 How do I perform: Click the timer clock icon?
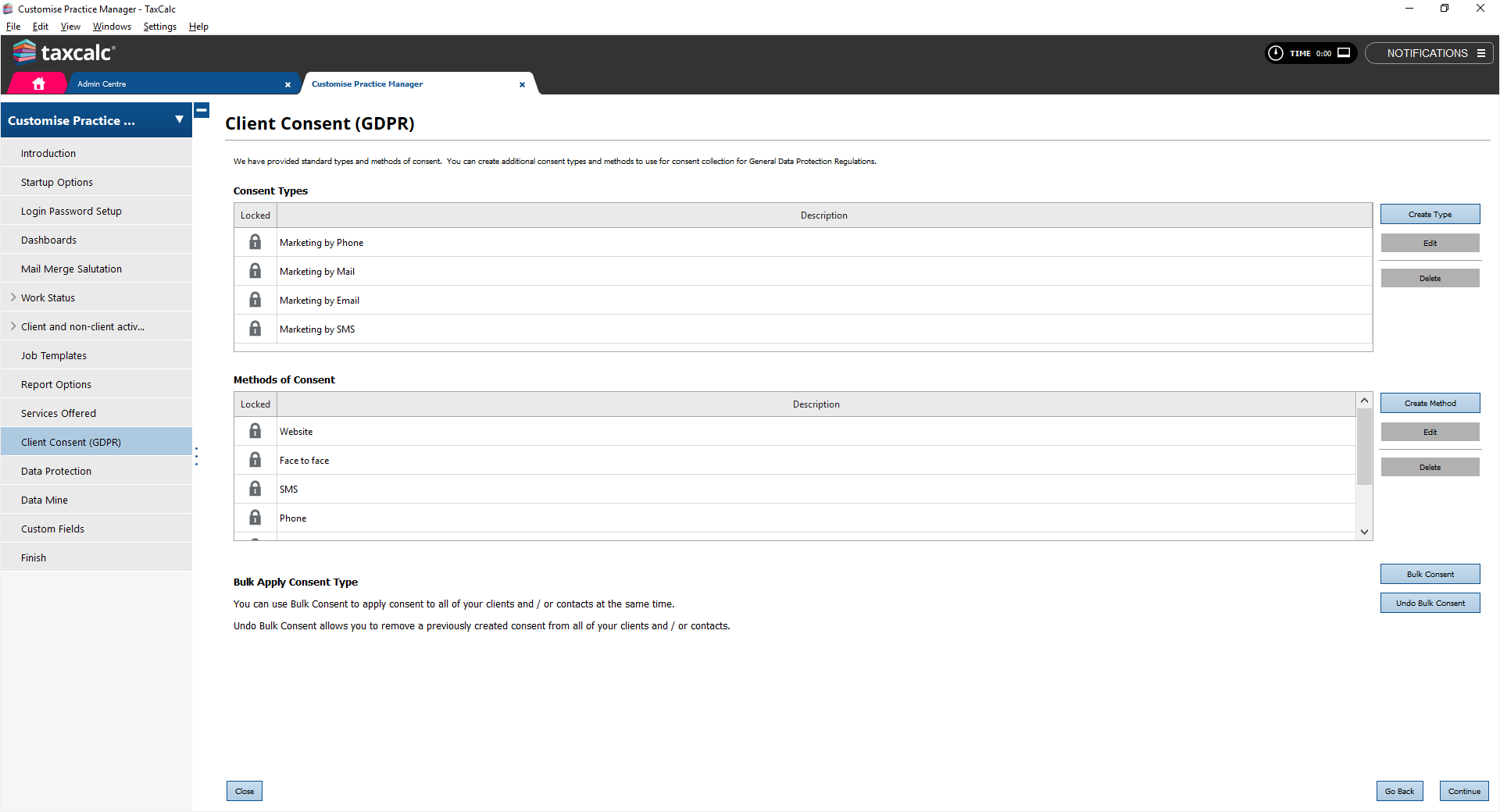1276,53
